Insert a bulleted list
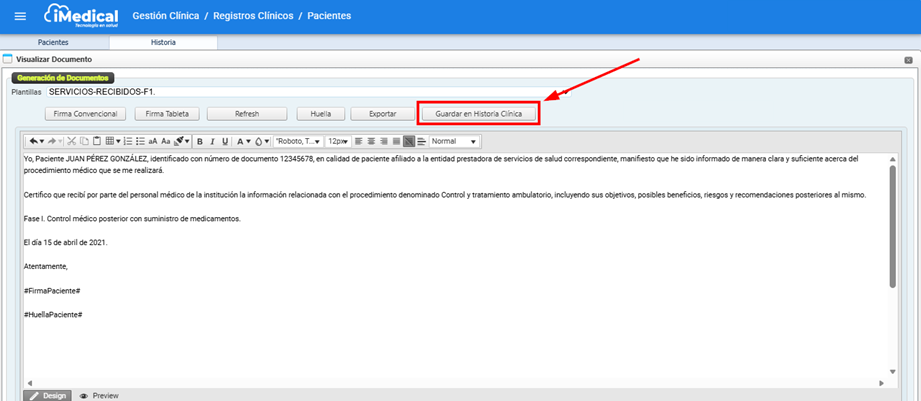921x401 pixels. tap(140, 141)
